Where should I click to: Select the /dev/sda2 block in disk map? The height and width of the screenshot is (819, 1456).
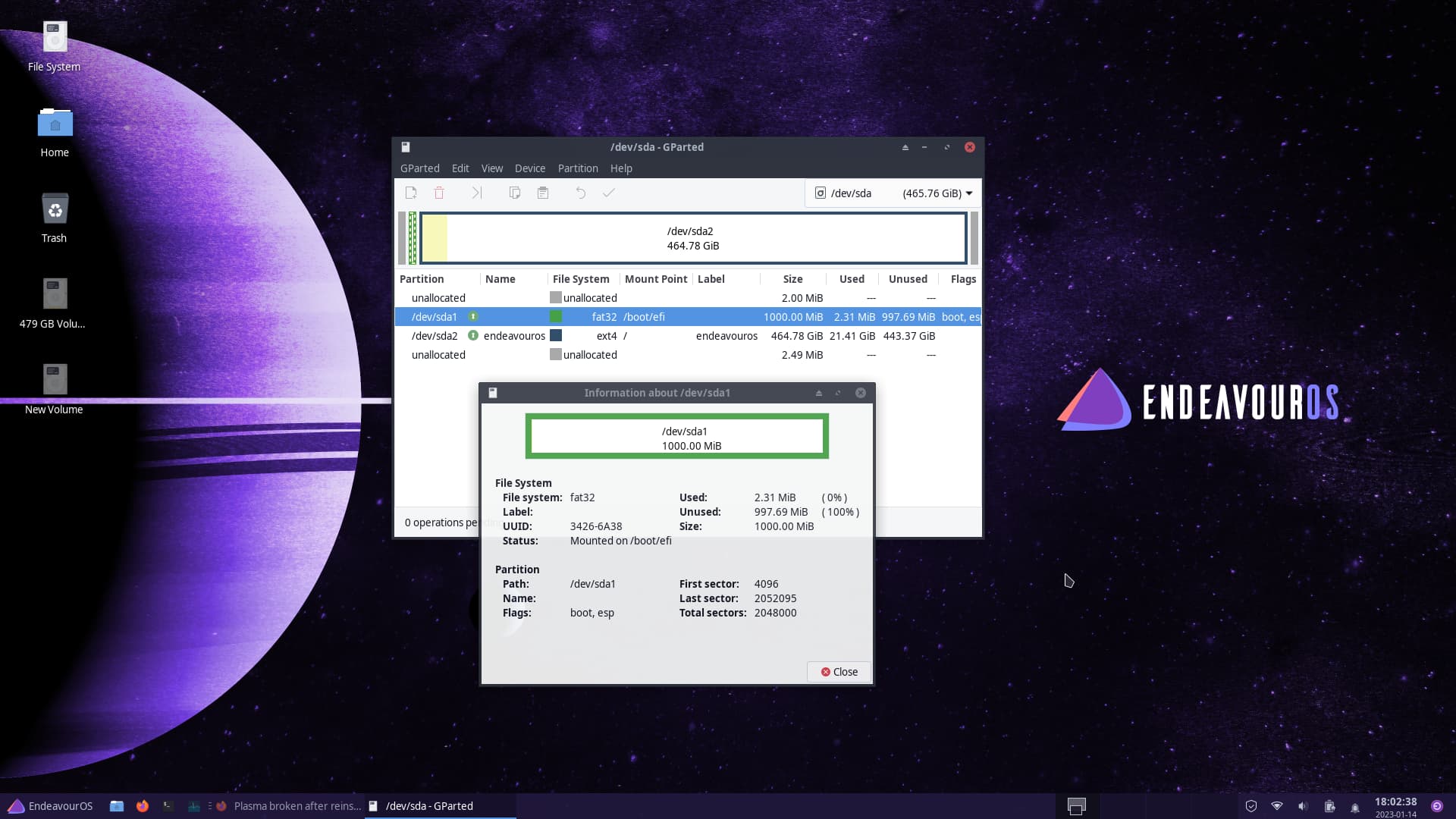pos(693,238)
